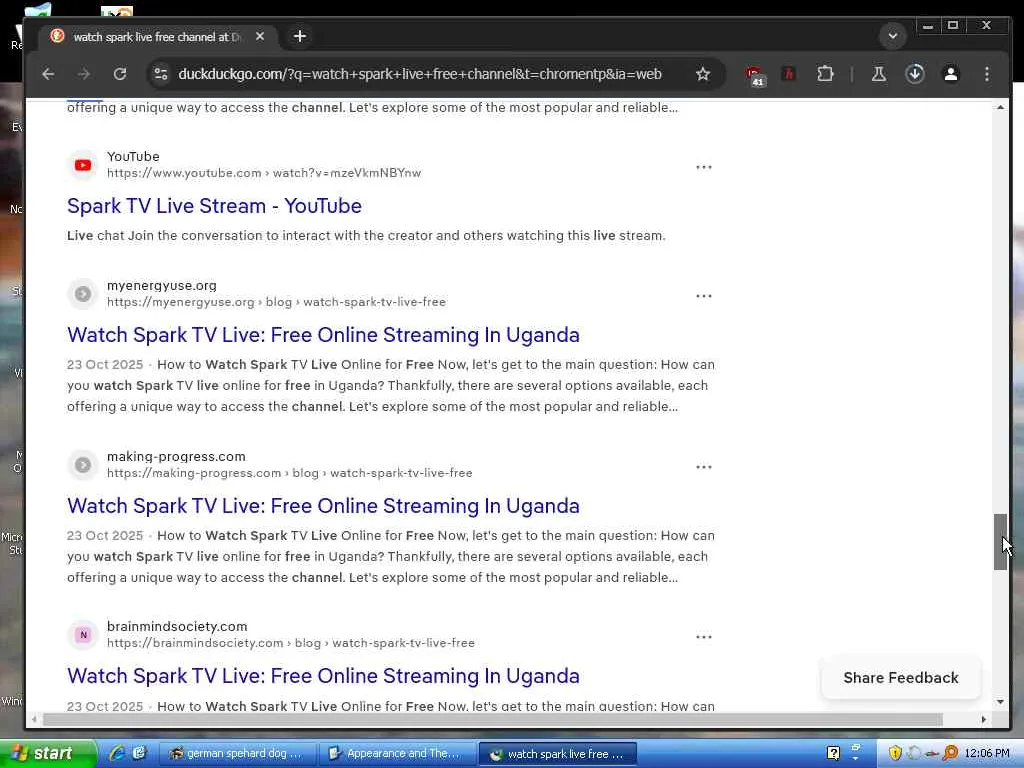Click the second quick launch icon in the taskbar
The image size is (1024, 768).
click(x=139, y=753)
